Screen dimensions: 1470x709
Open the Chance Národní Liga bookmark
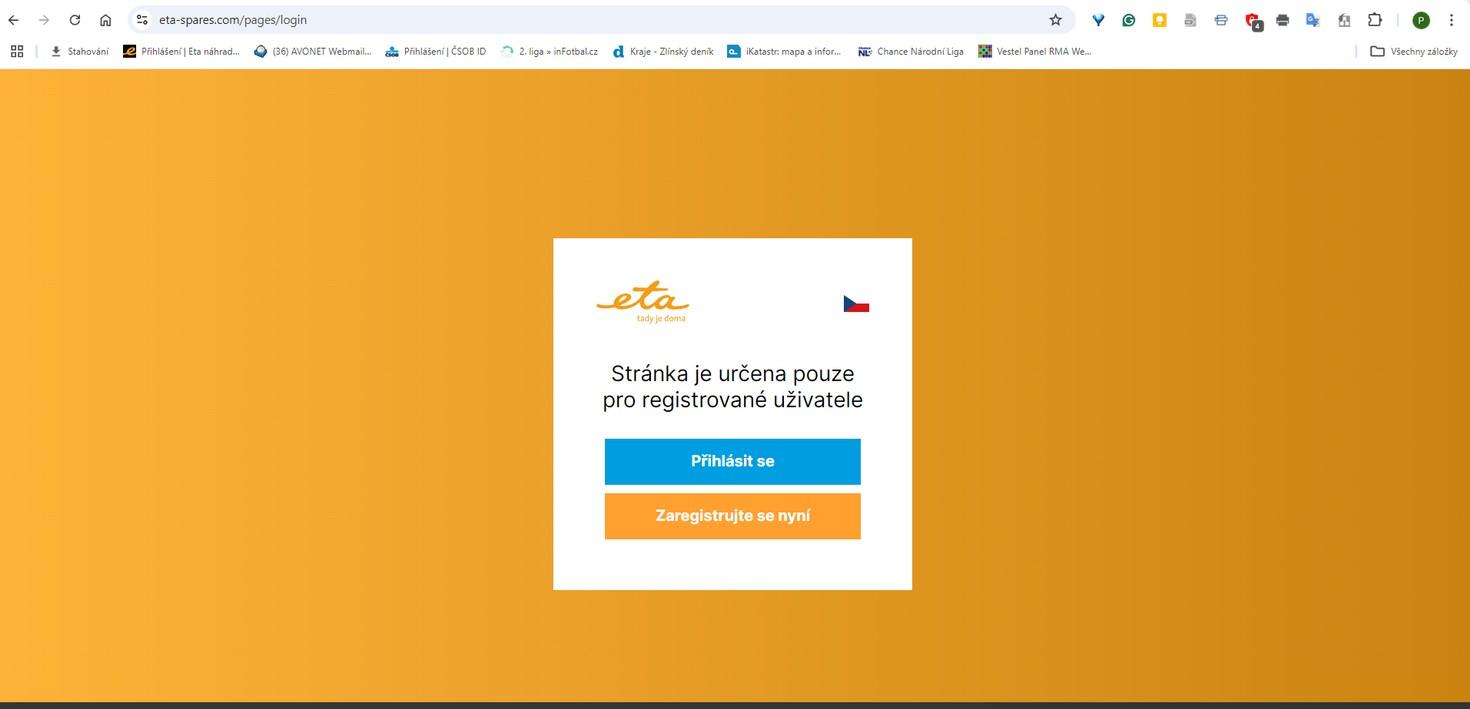[911, 51]
